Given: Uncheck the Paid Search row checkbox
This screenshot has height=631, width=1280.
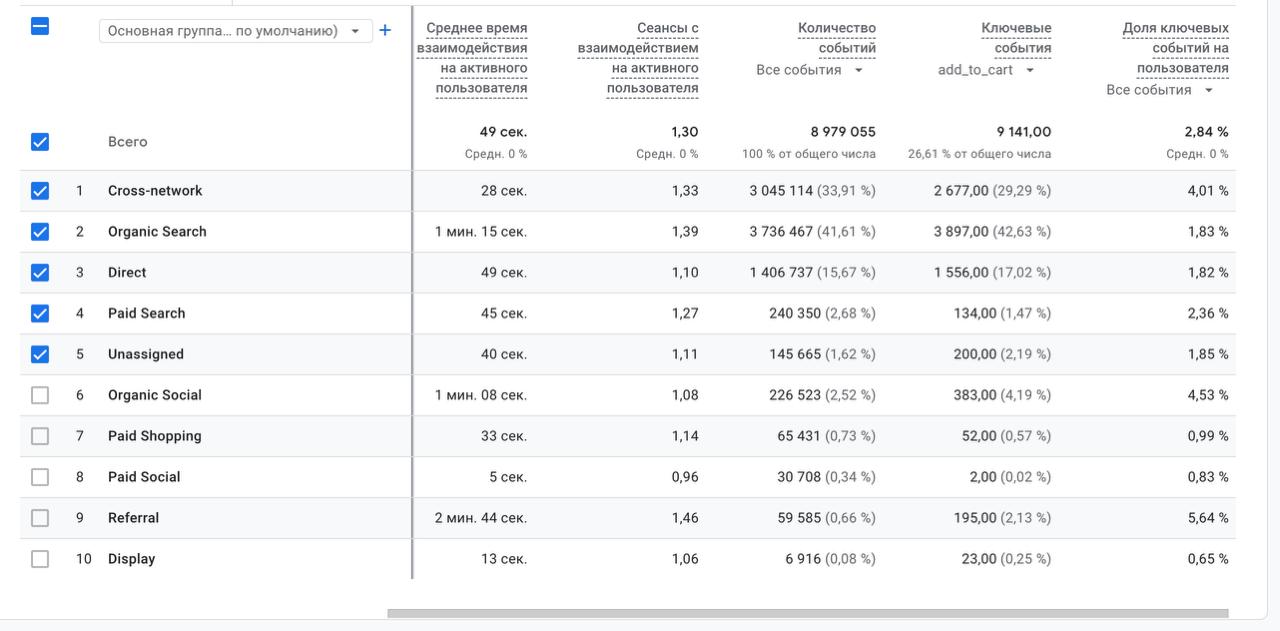Looking at the screenshot, I should coord(40,313).
